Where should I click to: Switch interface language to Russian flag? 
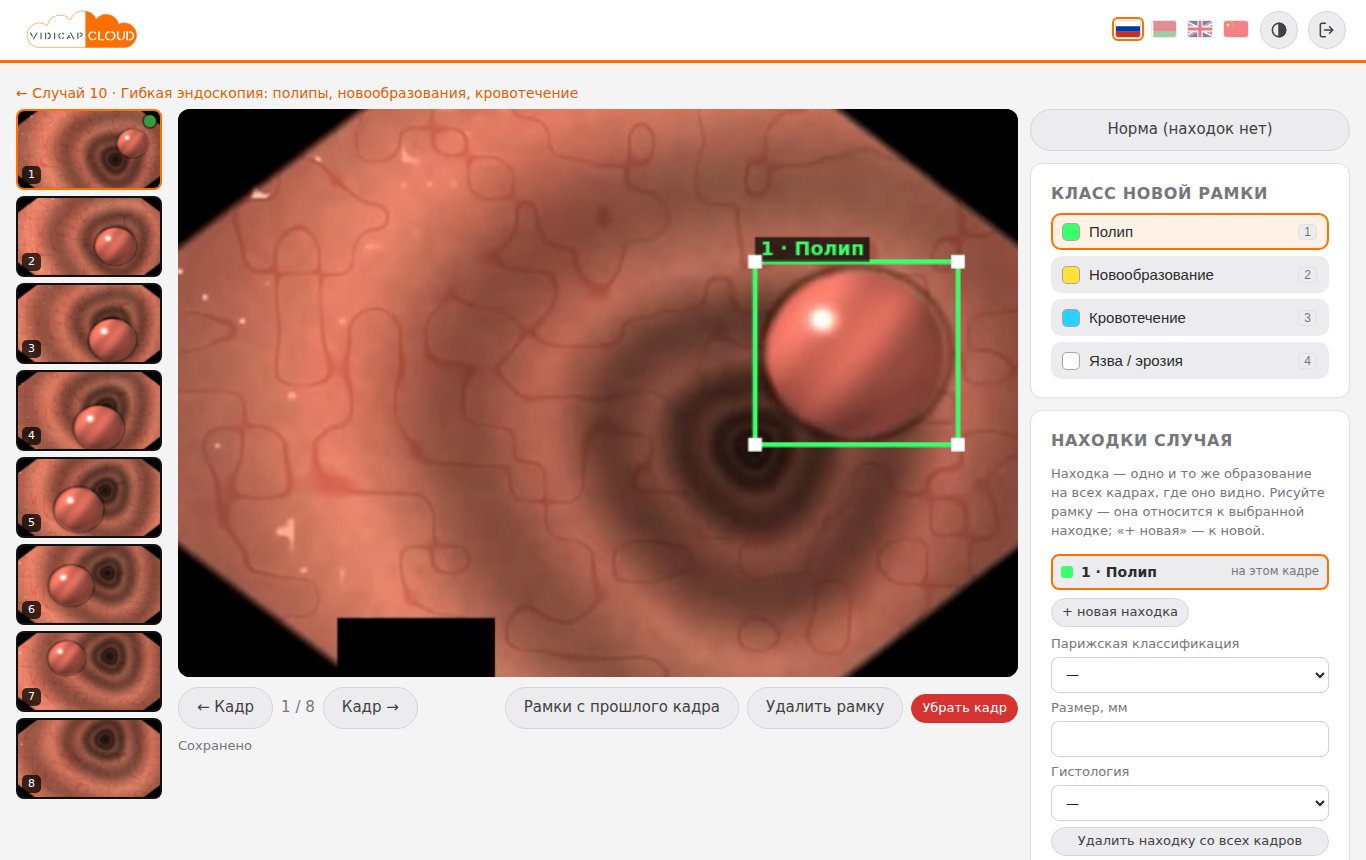click(1128, 29)
